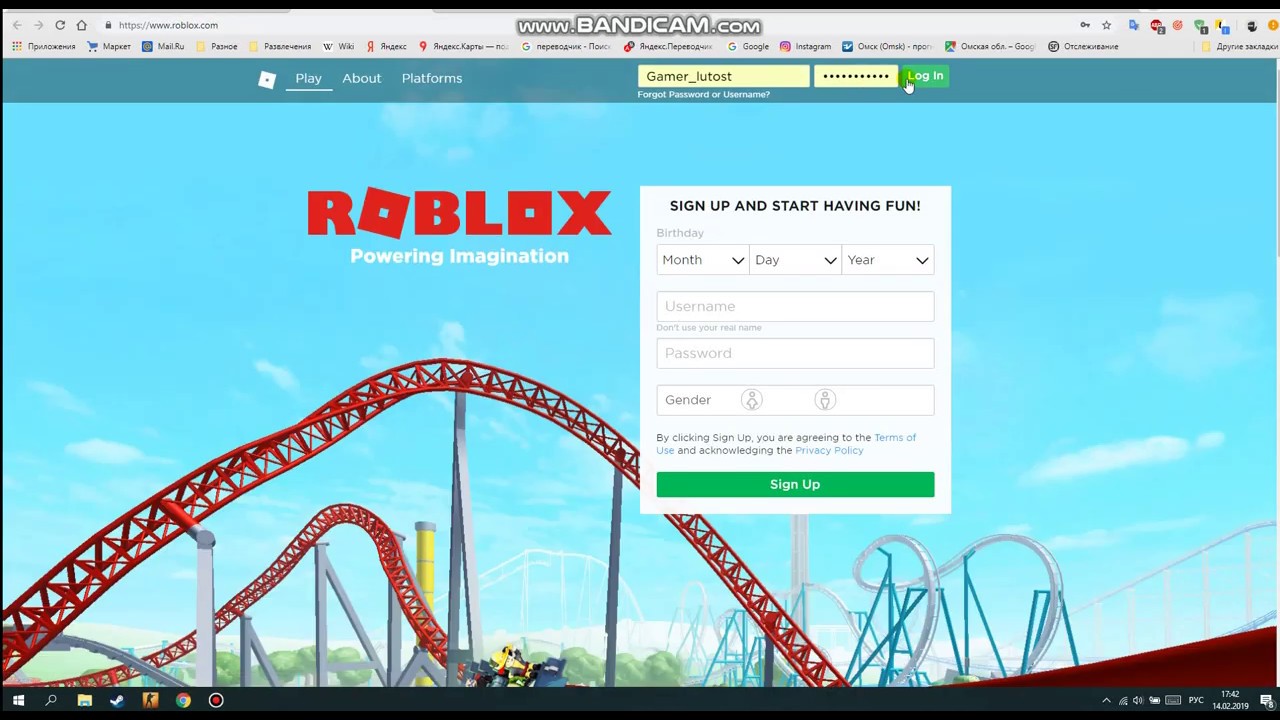The height and width of the screenshot is (720, 1280).
Task: Click the Google Translate extension icon
Action: pyautogui.click(x=1133, y=25)
